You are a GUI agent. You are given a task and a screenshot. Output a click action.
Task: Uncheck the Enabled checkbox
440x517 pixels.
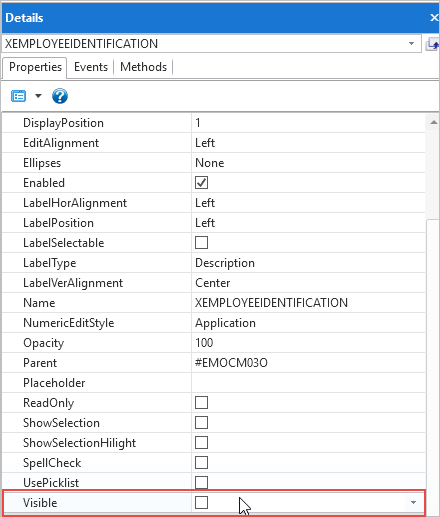(x=201, y=183)
